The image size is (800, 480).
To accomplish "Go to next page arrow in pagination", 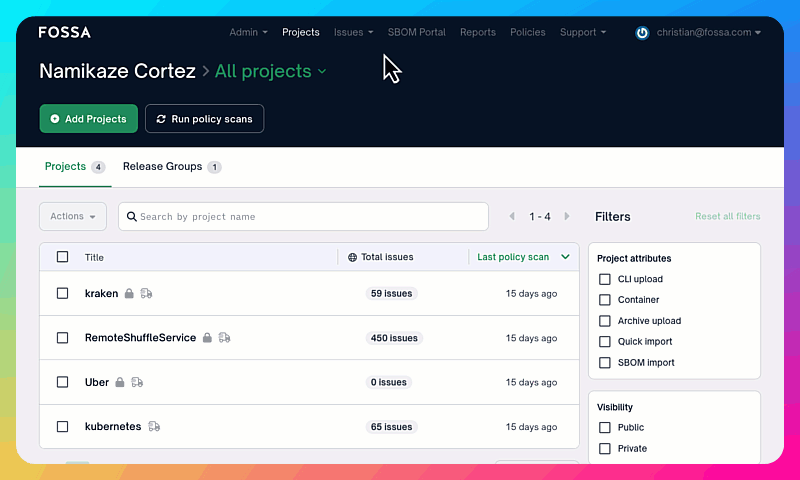I will click(x=567, y=216).
